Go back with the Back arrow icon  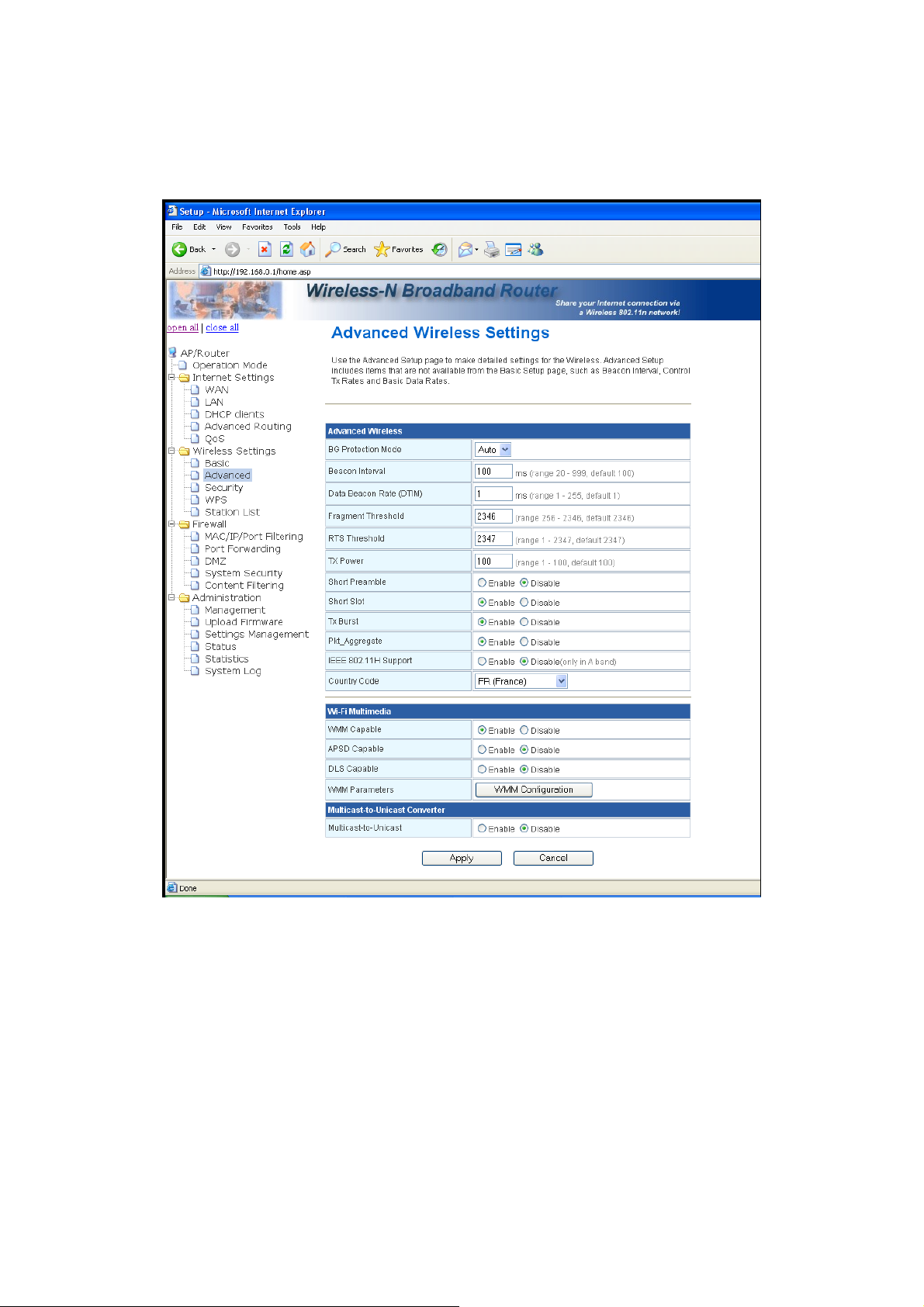click(x=179, y=249)
